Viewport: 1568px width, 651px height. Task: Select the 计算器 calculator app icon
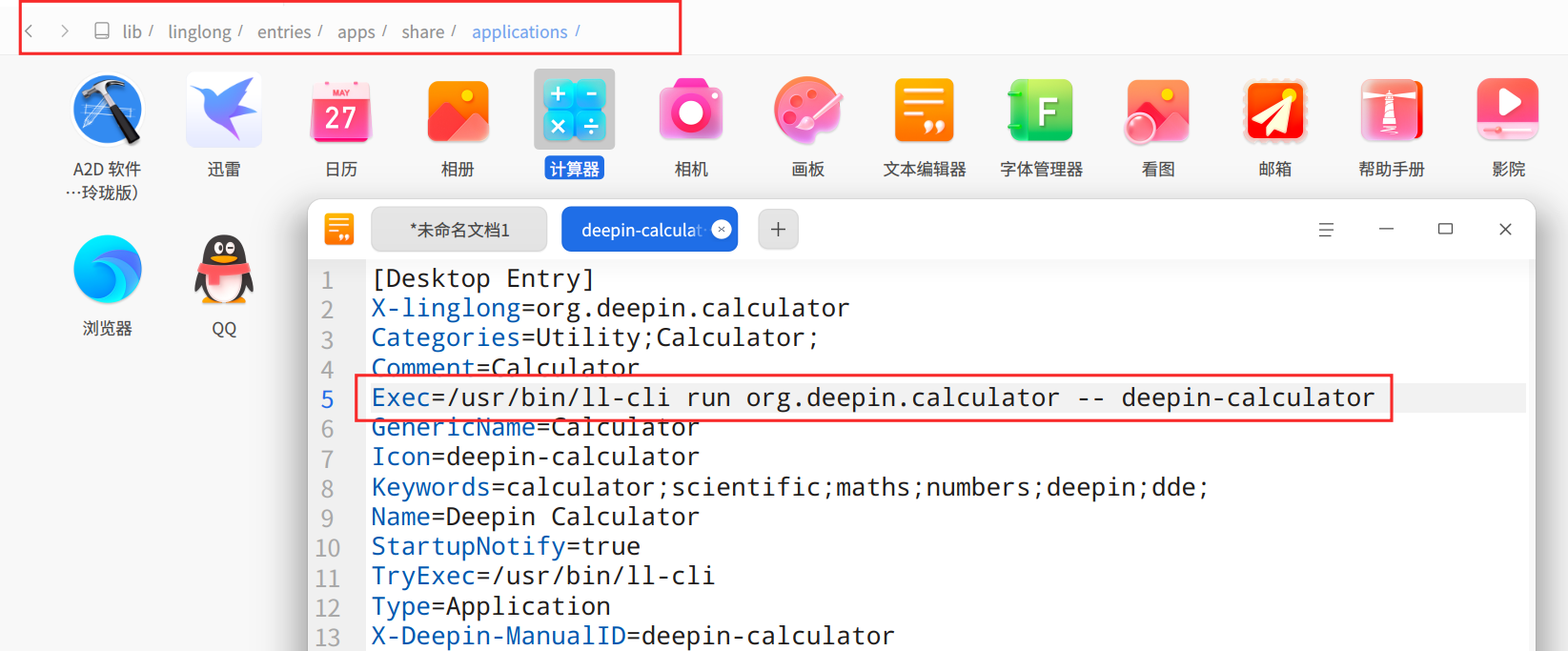click(x=574, y=110)
